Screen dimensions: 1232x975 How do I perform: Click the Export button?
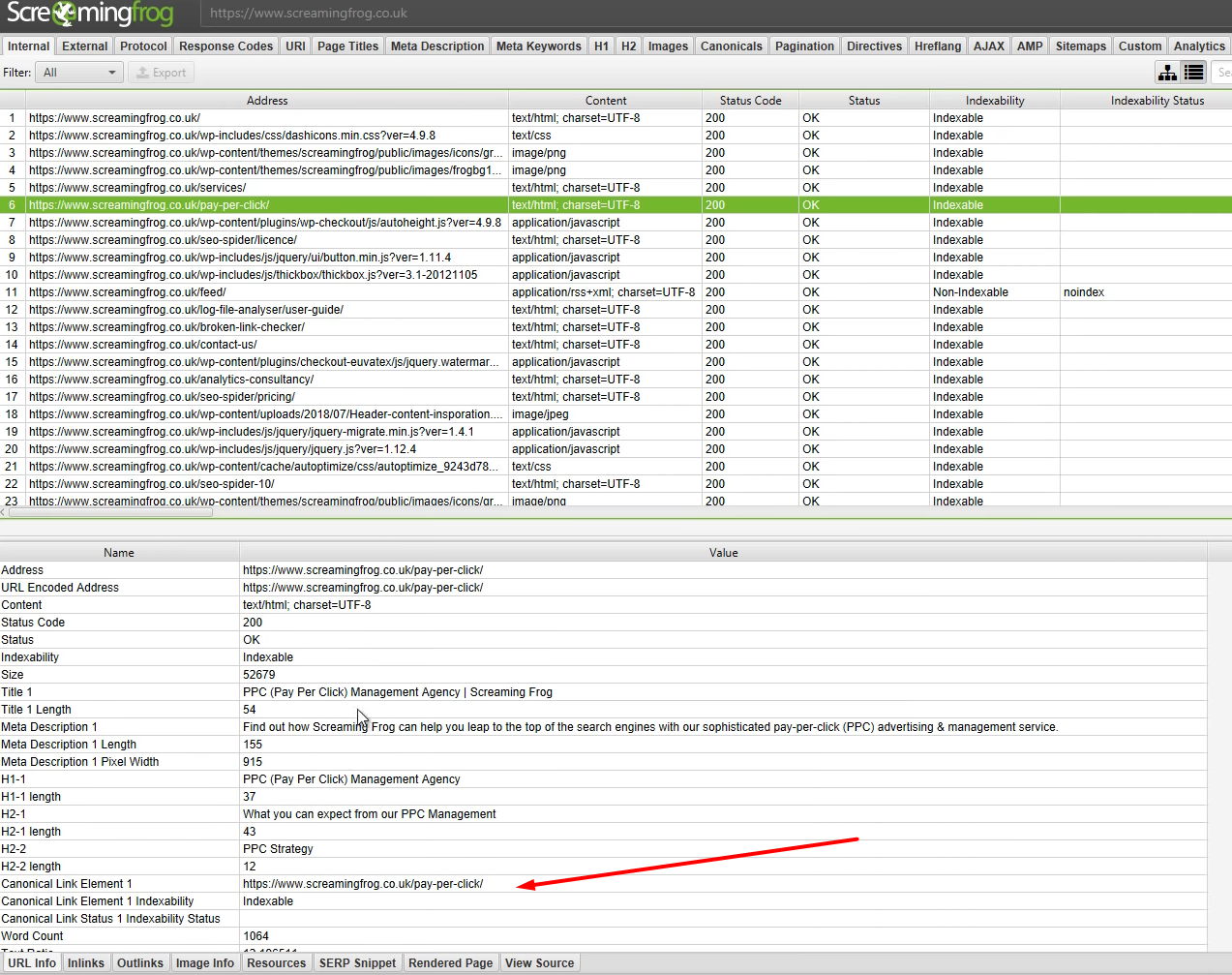click(161, 73)
